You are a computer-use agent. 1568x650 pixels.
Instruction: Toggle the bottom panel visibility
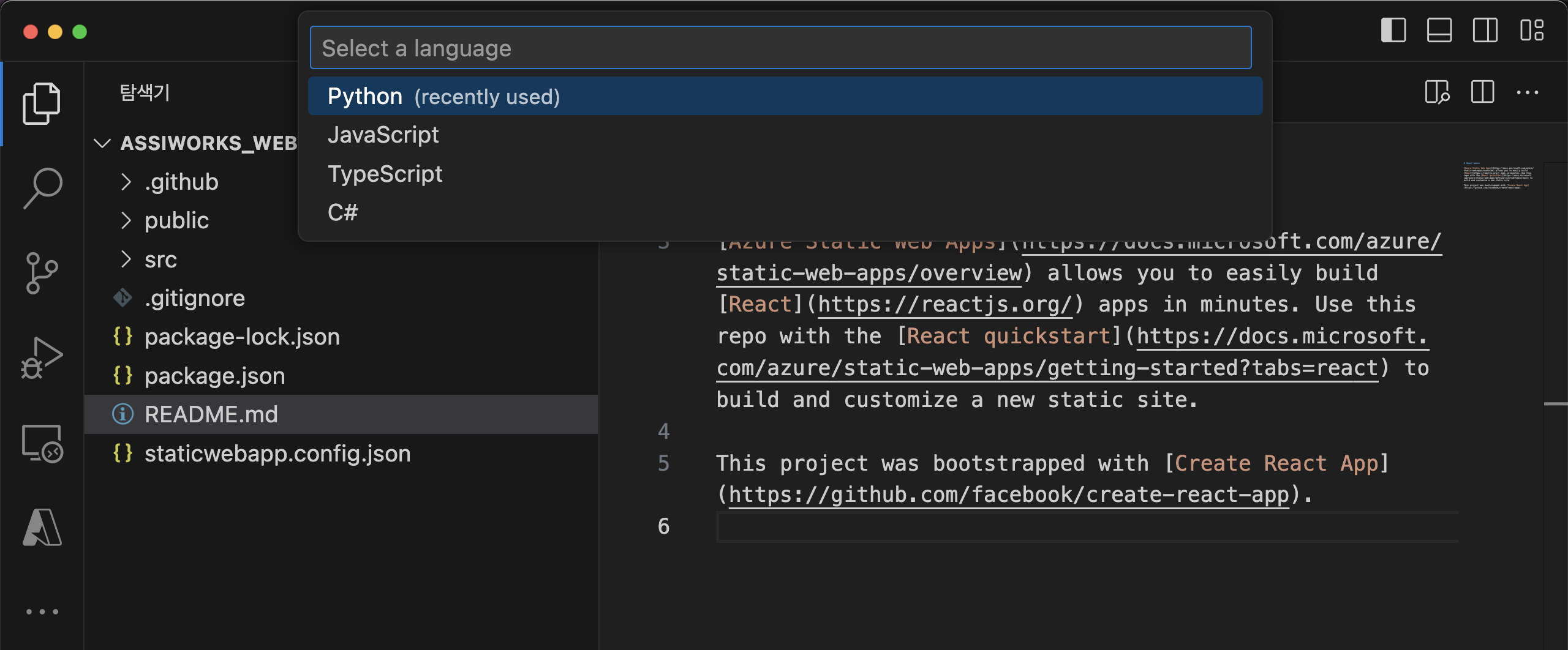pyautogui.click(x=1439, y=31)
